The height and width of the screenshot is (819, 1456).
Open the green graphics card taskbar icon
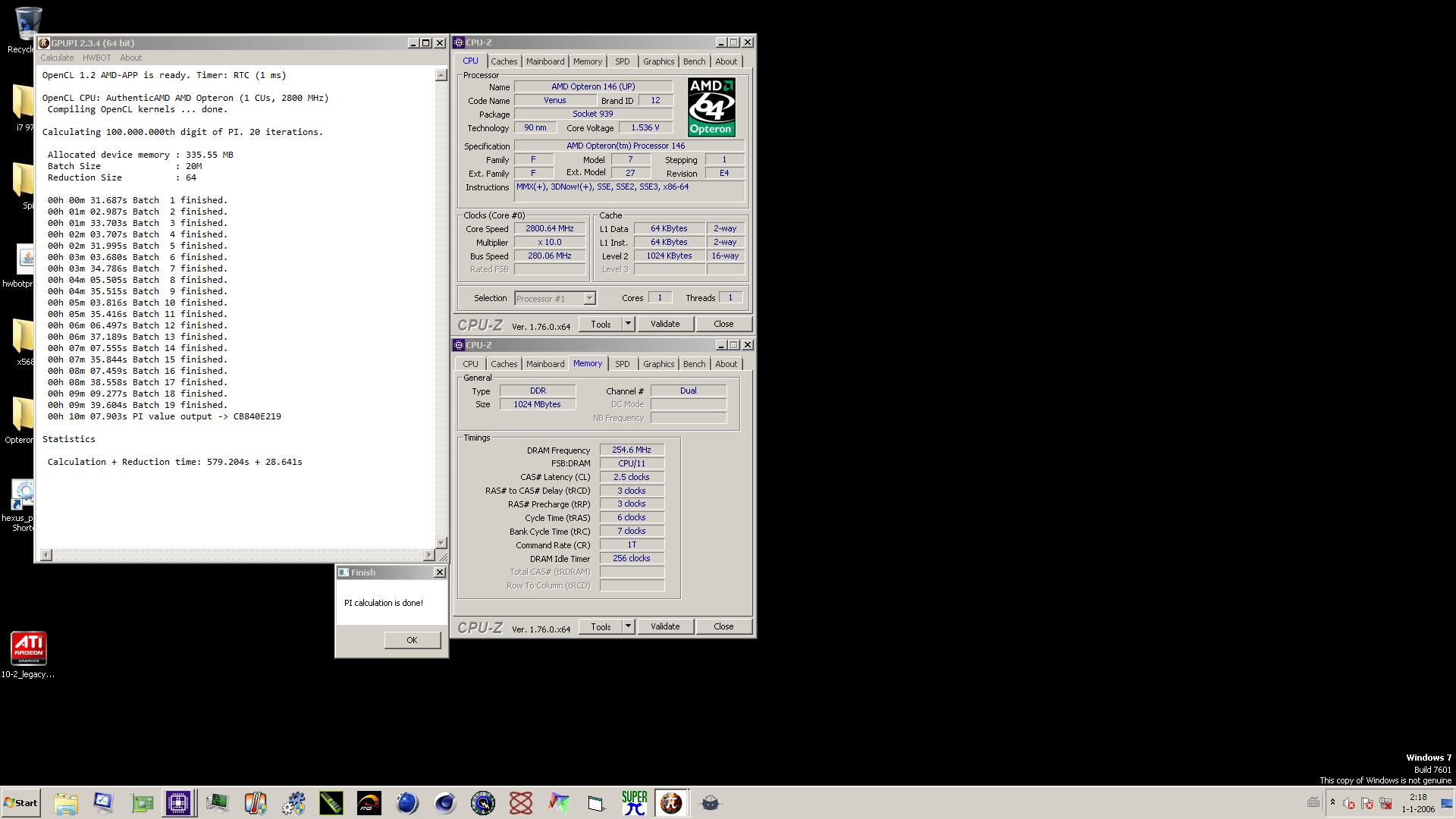142,803
